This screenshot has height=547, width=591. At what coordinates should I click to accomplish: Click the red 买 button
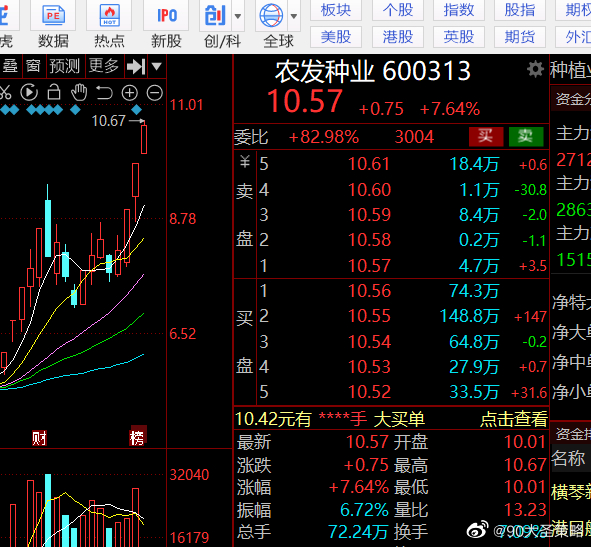(486, 136)
